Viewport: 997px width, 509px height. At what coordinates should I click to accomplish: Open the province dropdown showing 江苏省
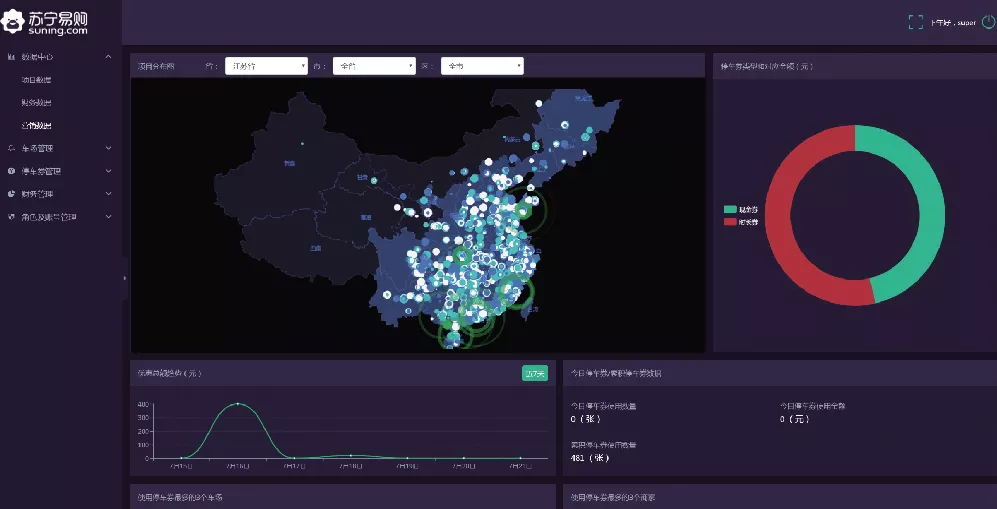click(x=266, y=66)
